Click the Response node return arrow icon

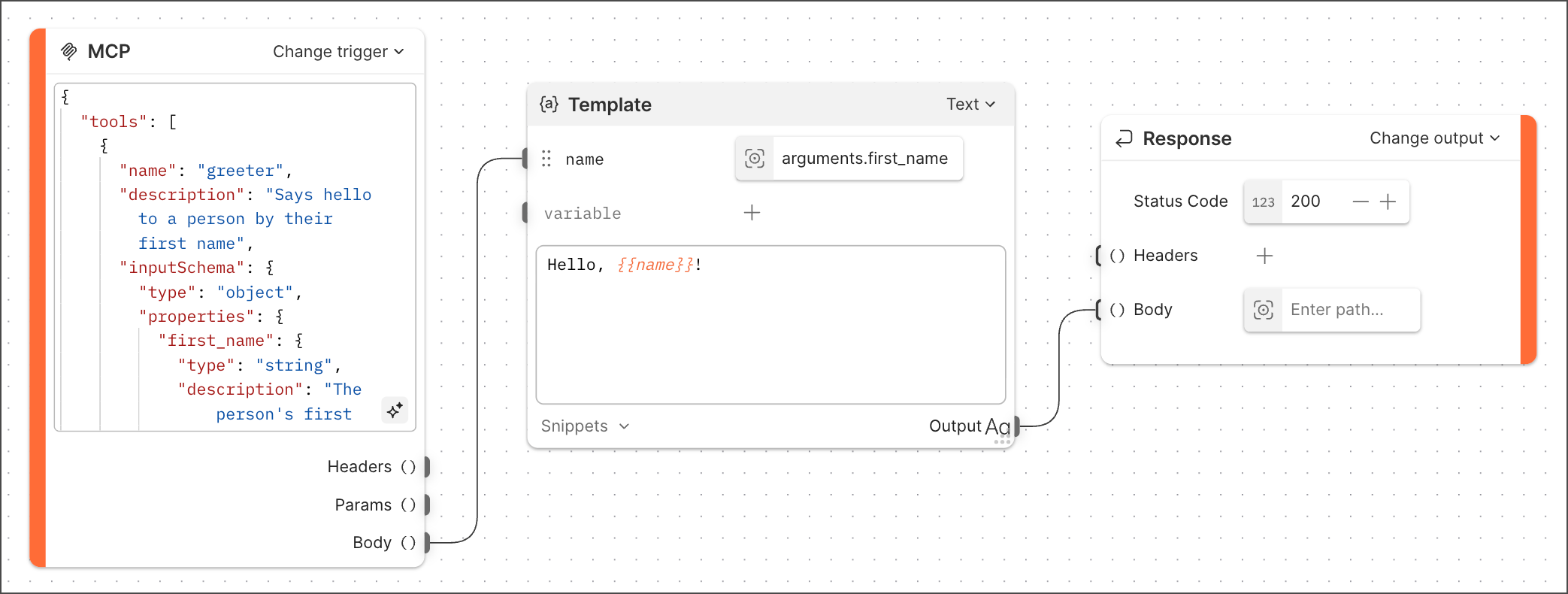pyautogui.click(x=1124, y=138)
